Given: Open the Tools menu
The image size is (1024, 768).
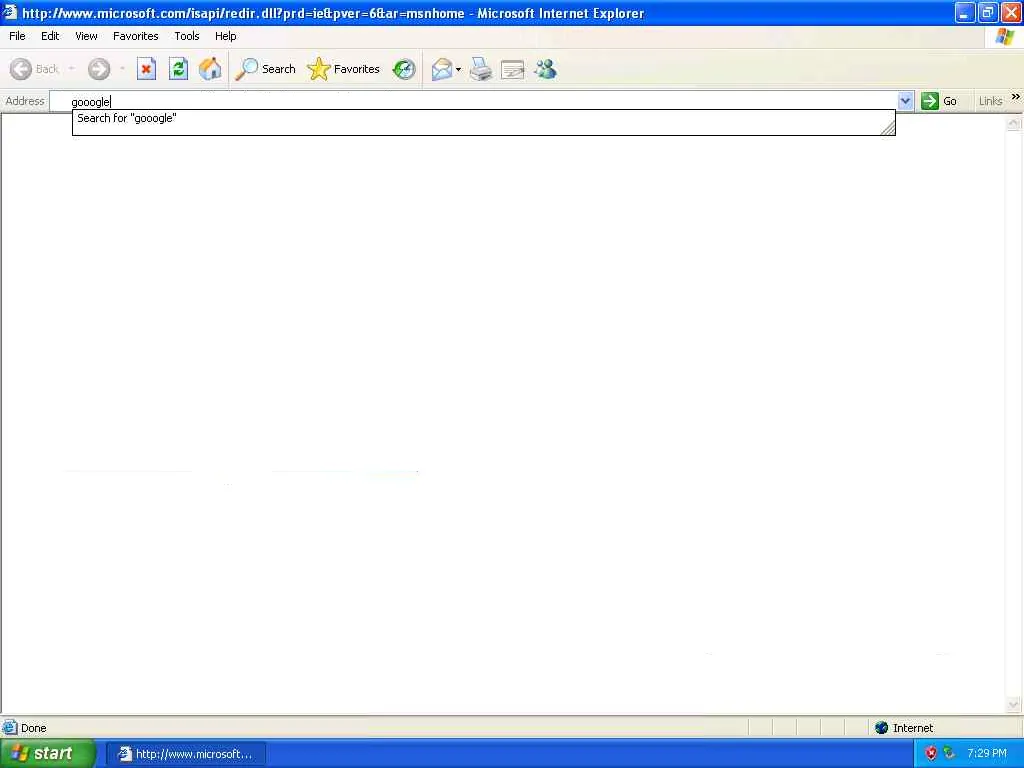Looking at the screenshot, I should click(187, 36).
